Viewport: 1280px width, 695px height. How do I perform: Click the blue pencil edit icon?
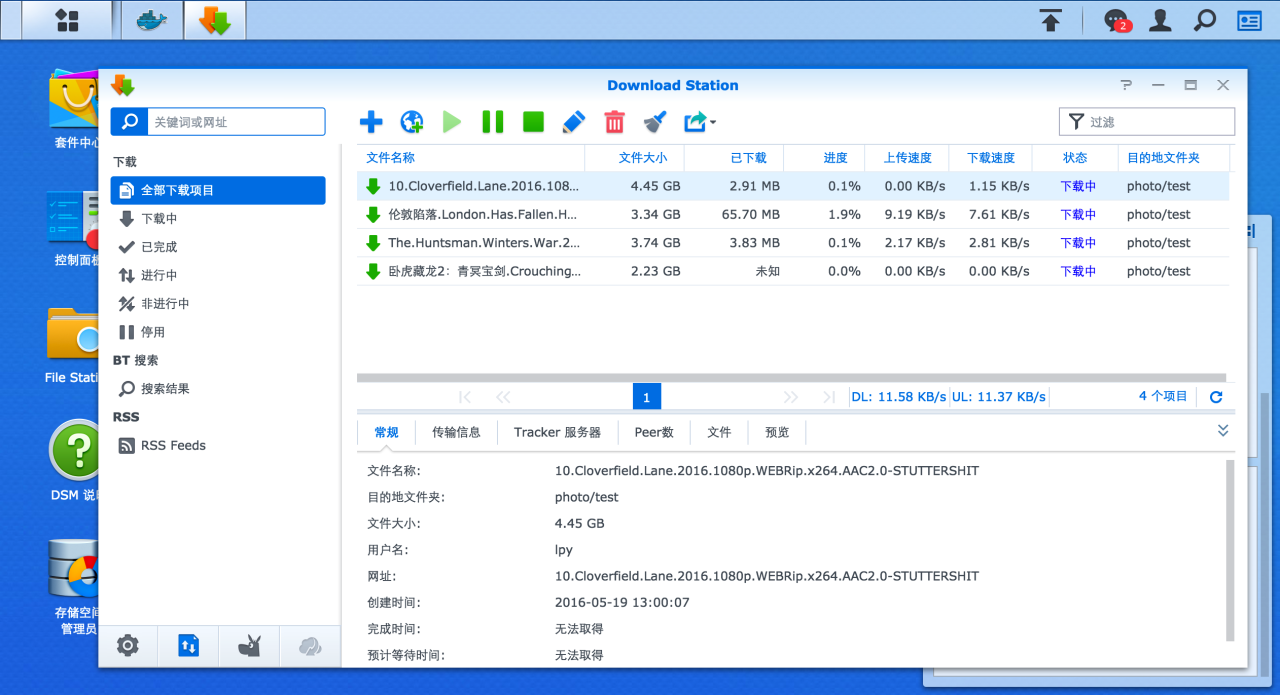(573, 122)
